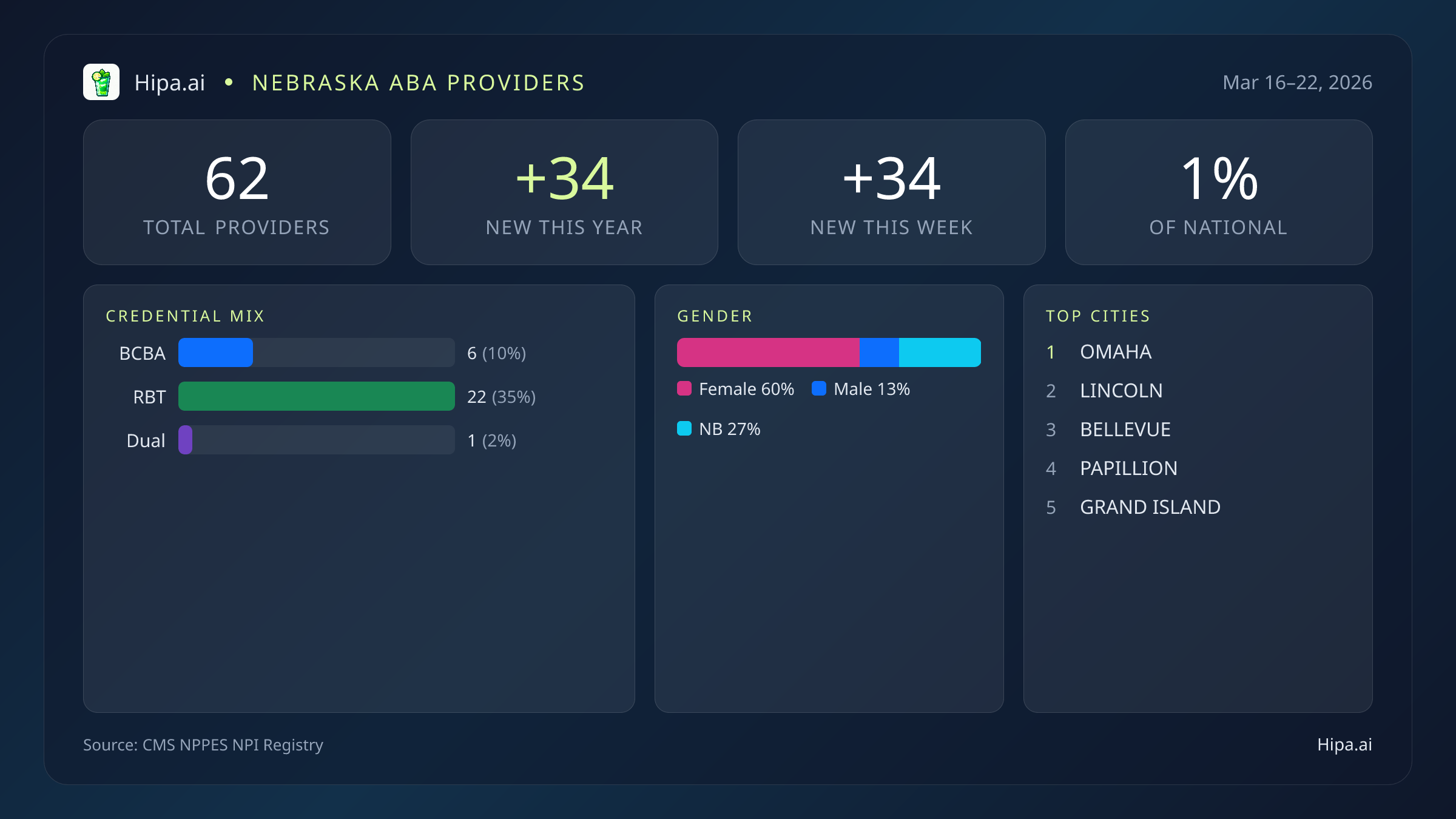Open the Total Providers stat card

(x=237, y=192)
